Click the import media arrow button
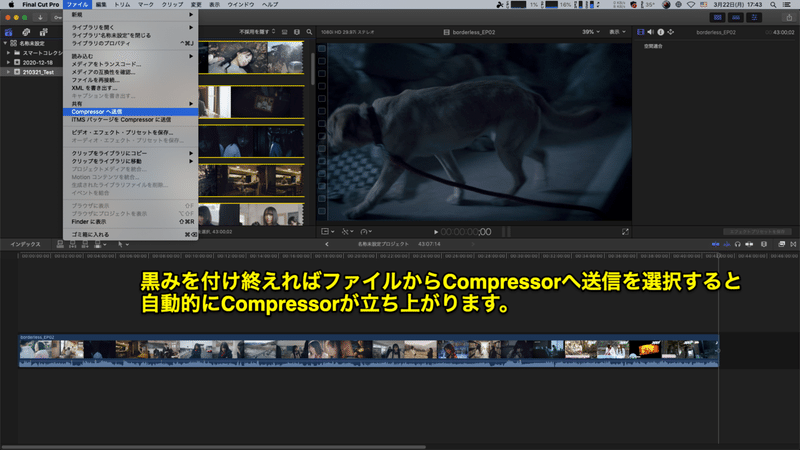The width and height of the screenshot is (800, 450). [x=40, y=17]
